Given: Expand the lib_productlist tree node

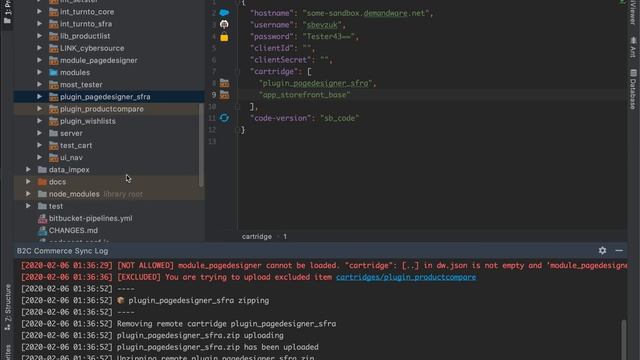Looking at the screenshot, I should [x=39, y=36].
